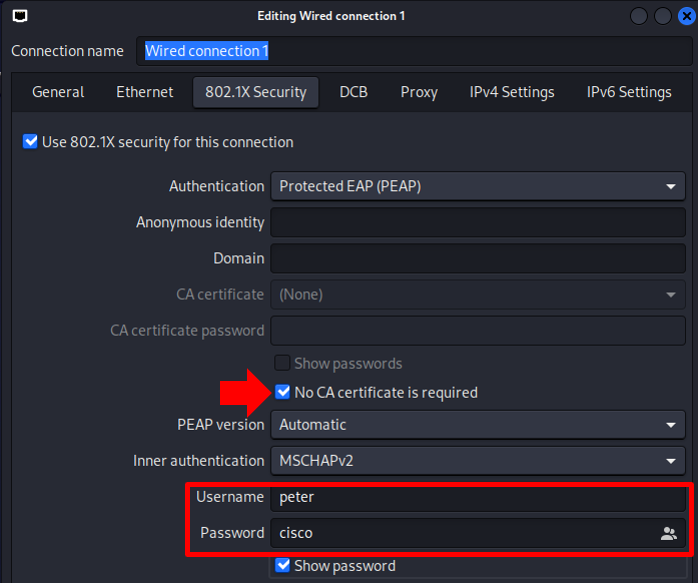Image resolution: width=699 pixels, height=585 pixels.
Task: Click the password storage users icon
Action: pos(668,533)
